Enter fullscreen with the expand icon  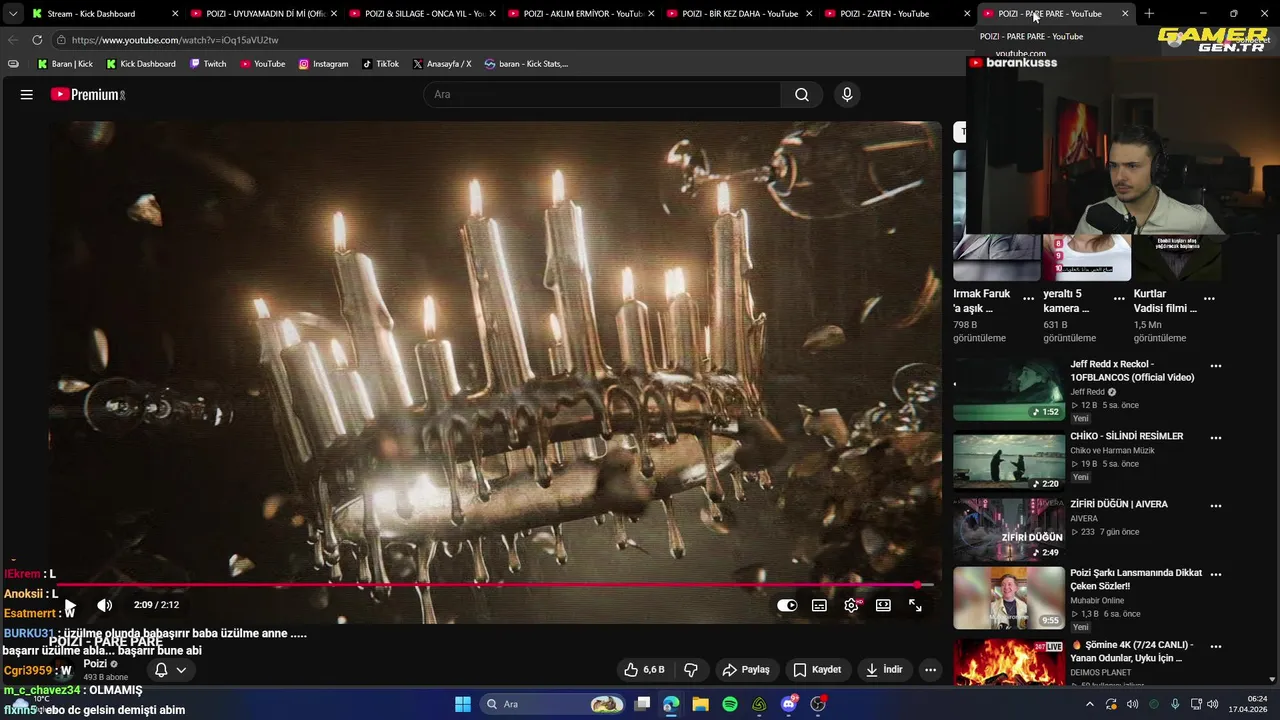click(x=915, y=605)
